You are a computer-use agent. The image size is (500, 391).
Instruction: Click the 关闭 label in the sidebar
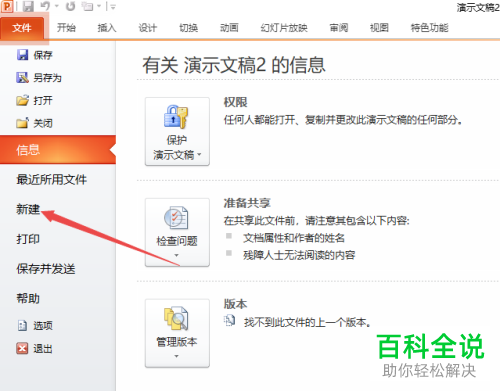[x=43, y=123]
